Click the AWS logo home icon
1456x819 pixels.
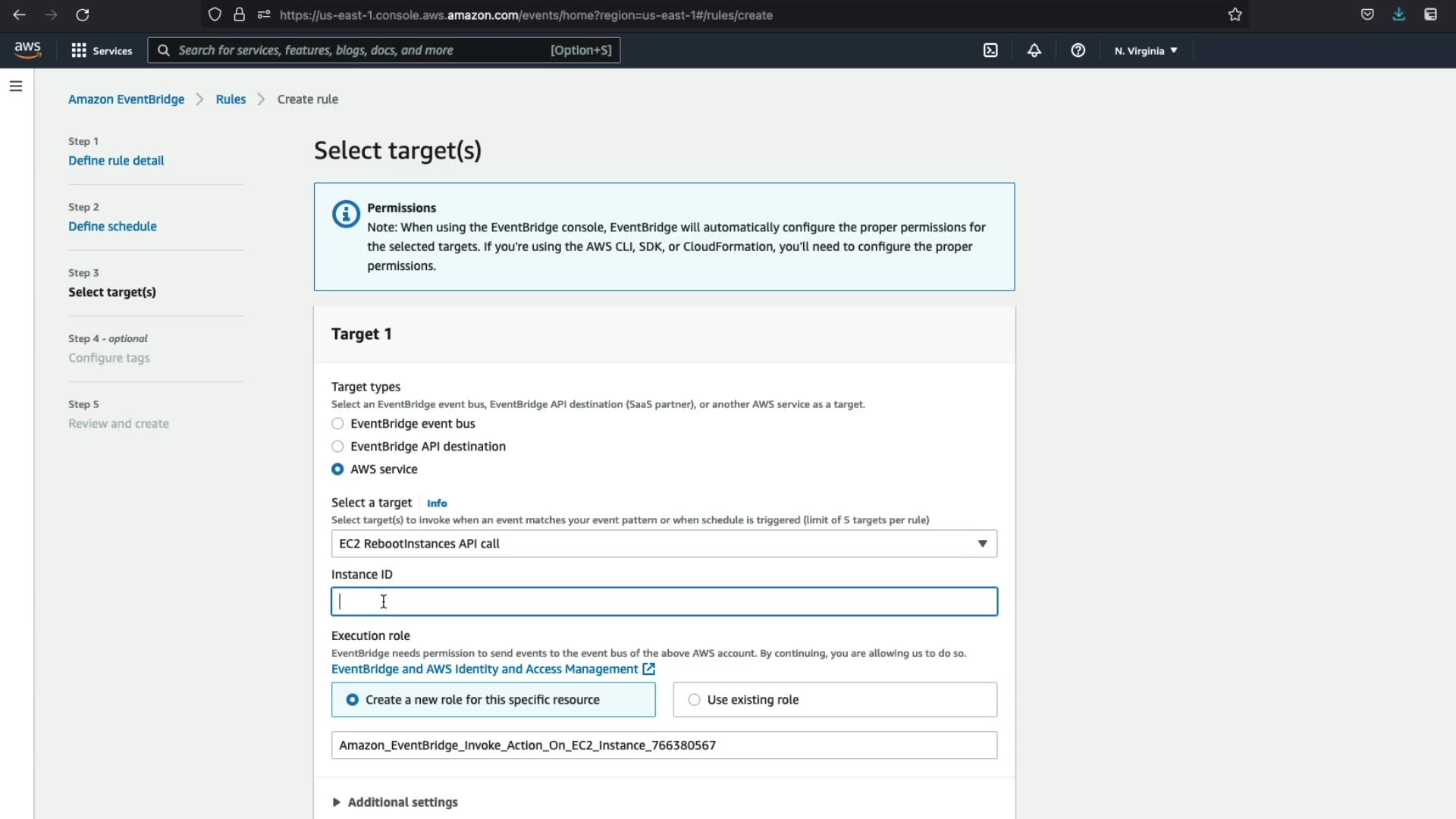(x=28, y=50)
